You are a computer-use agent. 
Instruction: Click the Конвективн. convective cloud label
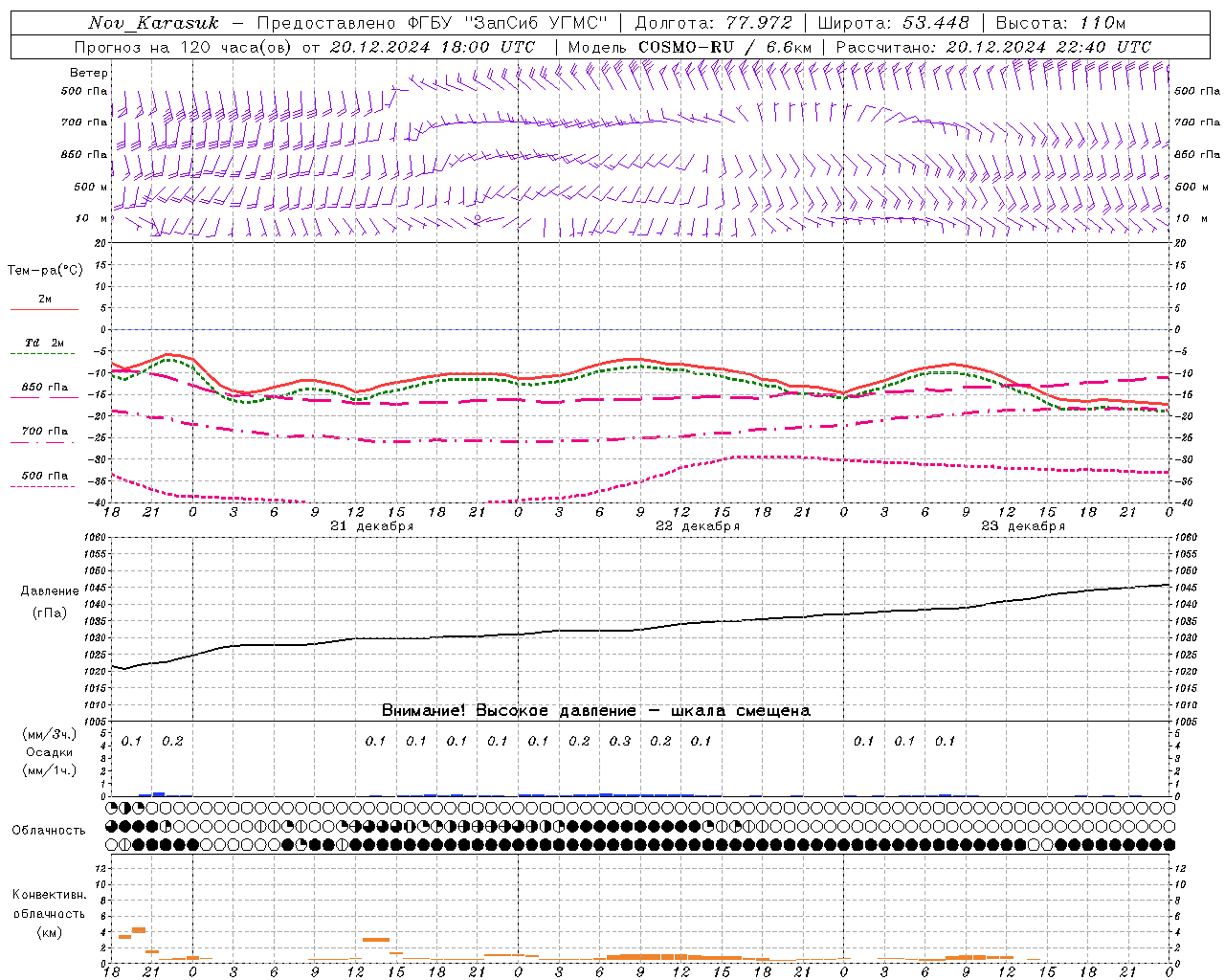(x=49, y=895)
